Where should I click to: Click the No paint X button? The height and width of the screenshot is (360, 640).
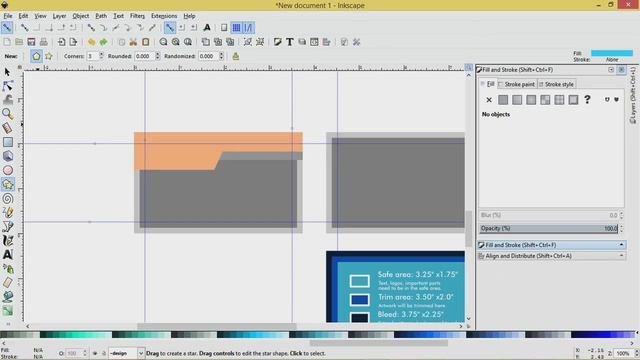point(489,100)
